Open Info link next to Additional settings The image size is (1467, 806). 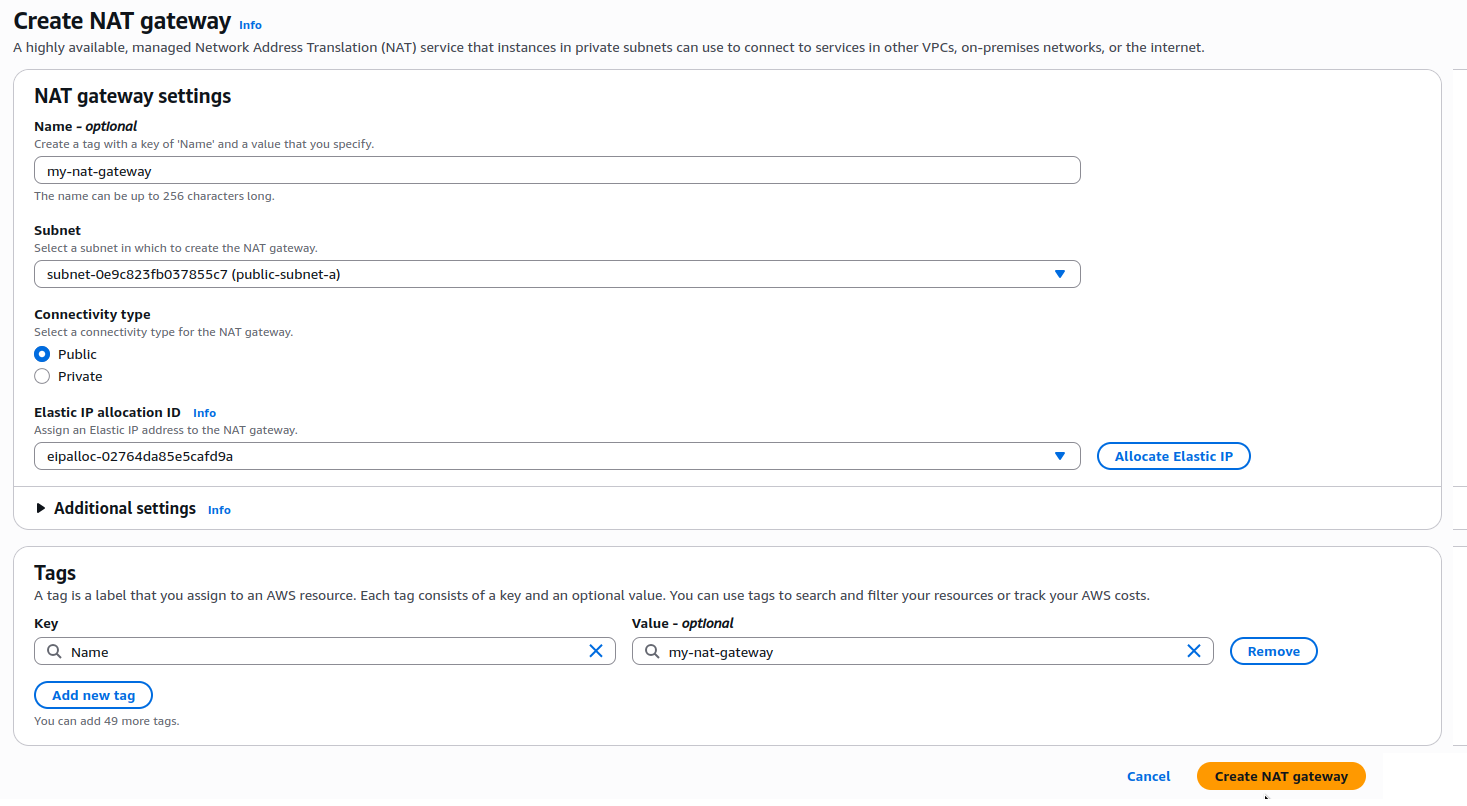[219, 510]
